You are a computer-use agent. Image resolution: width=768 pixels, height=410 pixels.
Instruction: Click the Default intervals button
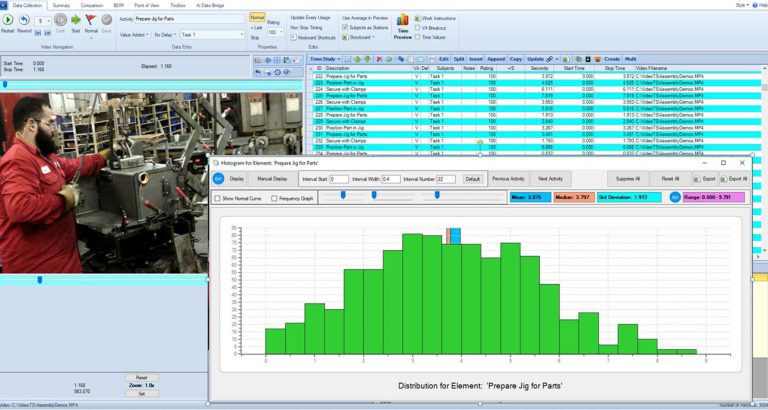click(x=473, y=179)
